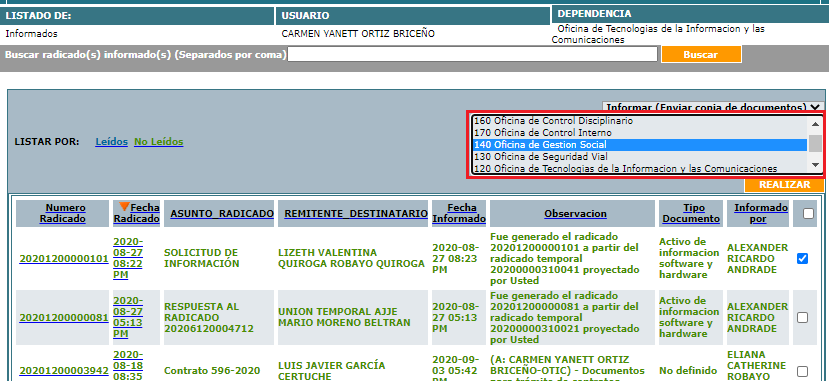The image size is (829, 381).
Task: Check the checkbox for radicado 20201200000081
Action: [x=803, y=318]
